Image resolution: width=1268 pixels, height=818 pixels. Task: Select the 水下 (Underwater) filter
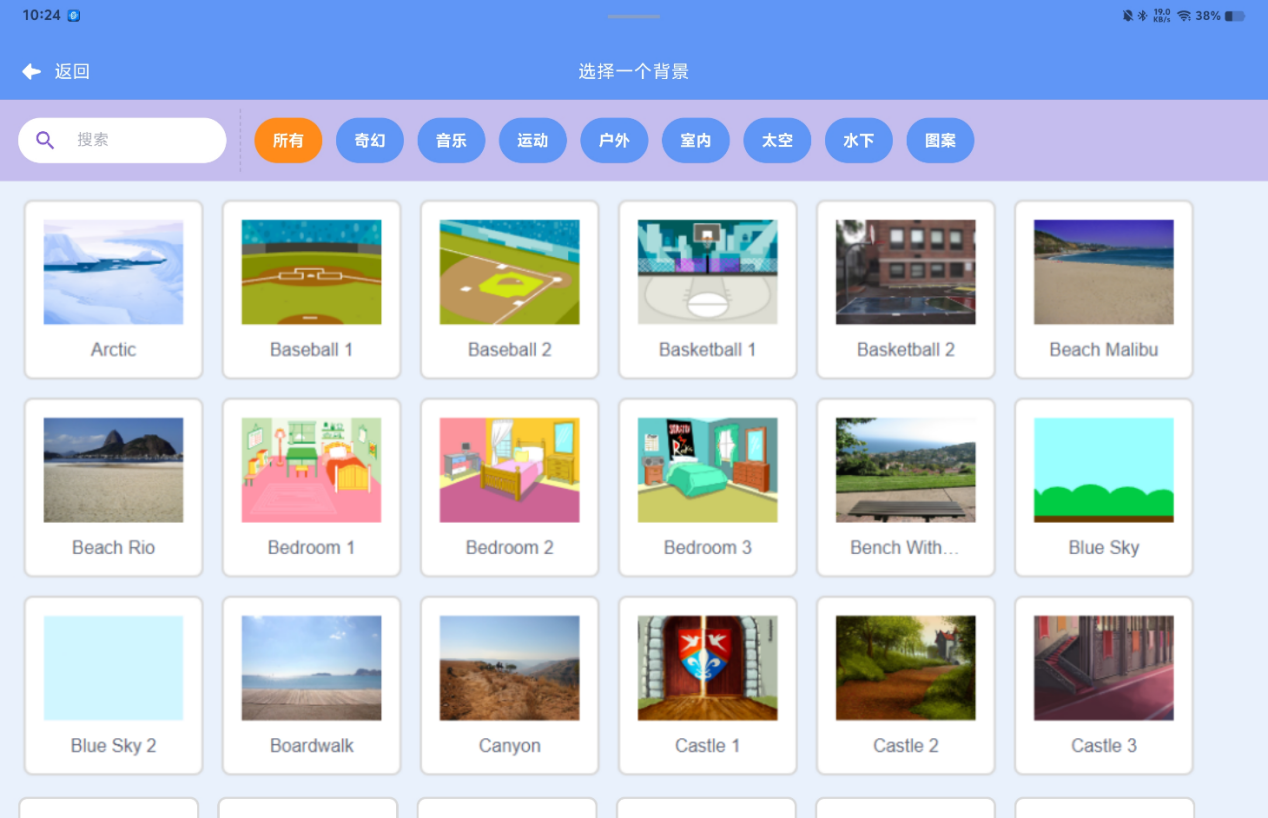859,140
